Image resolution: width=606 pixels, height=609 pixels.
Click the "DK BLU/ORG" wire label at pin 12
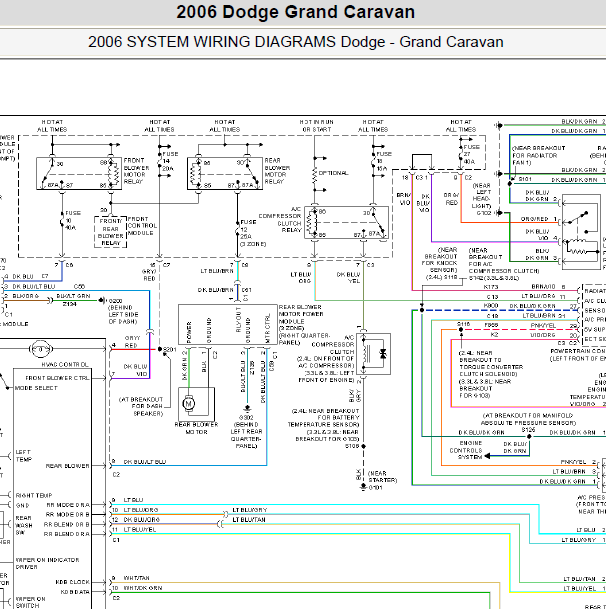141,520
